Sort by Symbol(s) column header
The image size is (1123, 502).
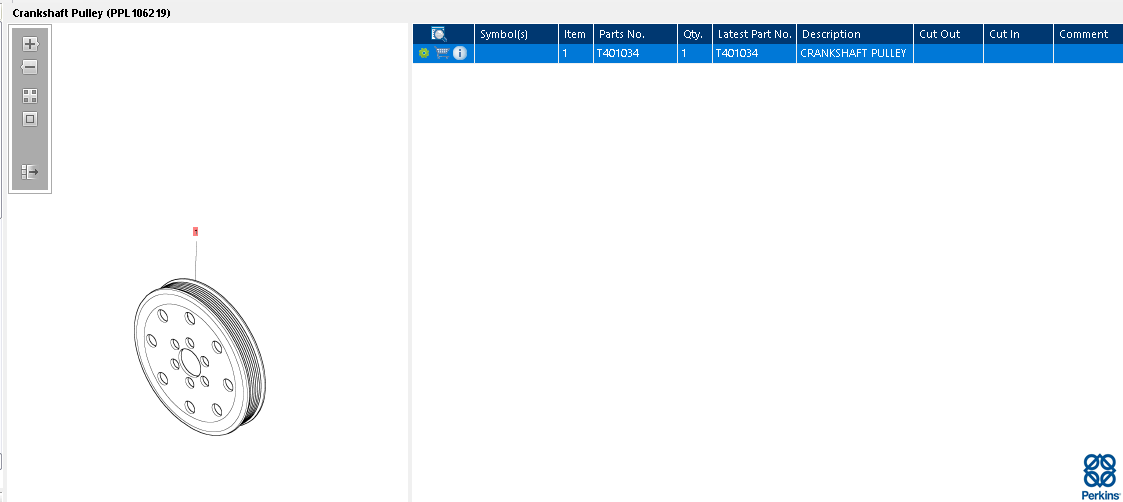tap(516, 34)
